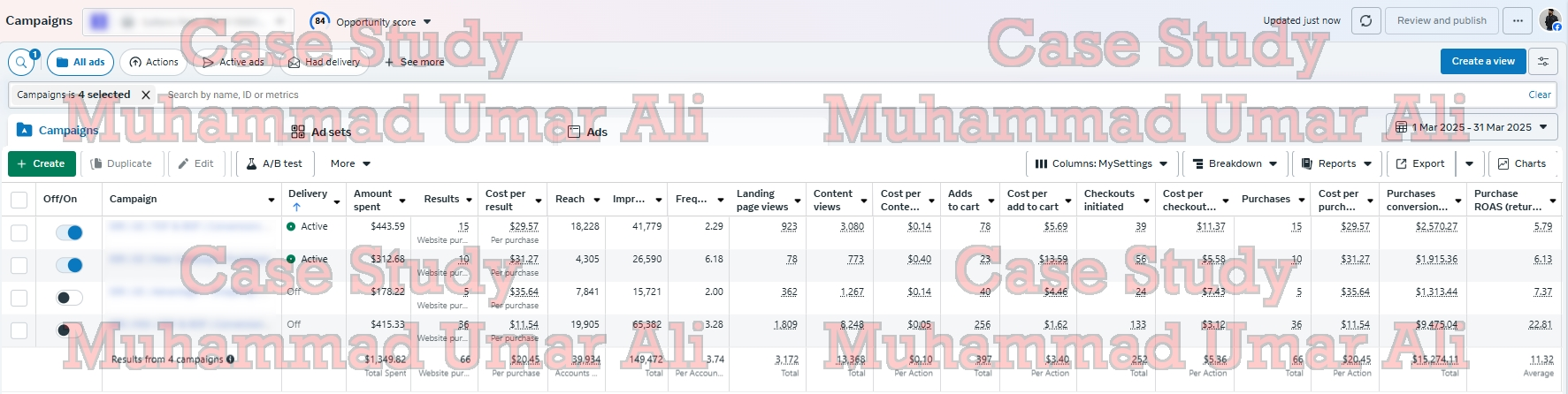Click the search magnifier icon
Viewport: 1568px width, 394px height.
[x=21, y=63]
